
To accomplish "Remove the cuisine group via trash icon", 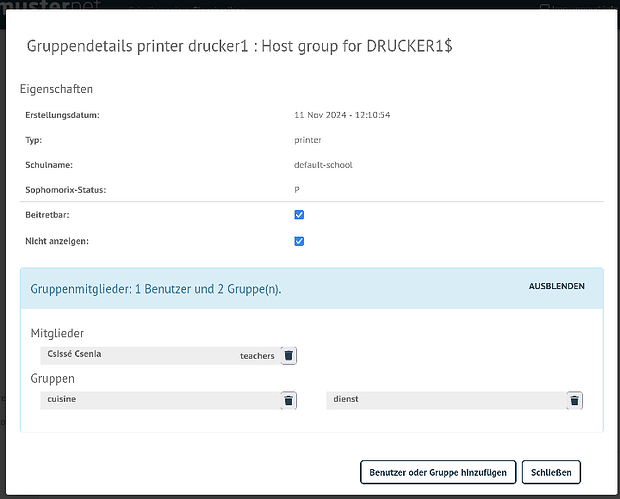I will point(289,400).
